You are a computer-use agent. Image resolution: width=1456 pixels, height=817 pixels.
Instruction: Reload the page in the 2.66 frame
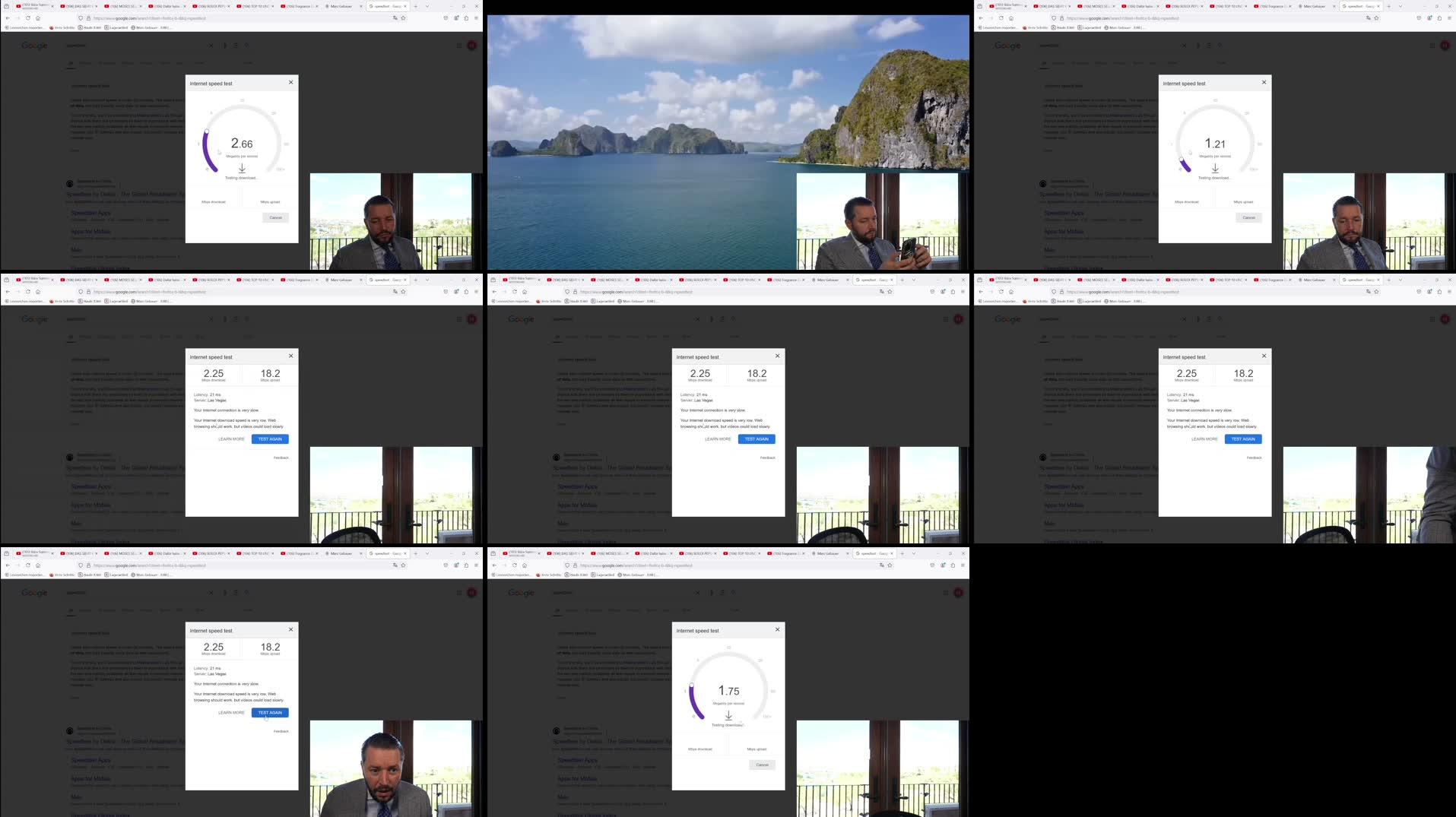[x=27, y=17]
